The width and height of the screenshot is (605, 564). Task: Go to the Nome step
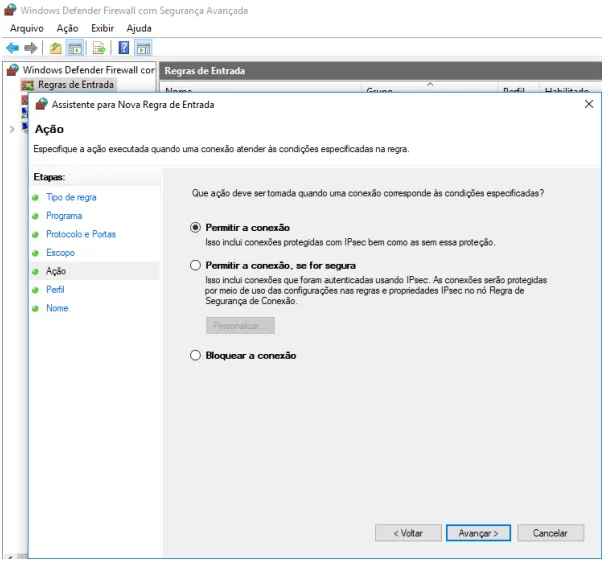(57, 308)
